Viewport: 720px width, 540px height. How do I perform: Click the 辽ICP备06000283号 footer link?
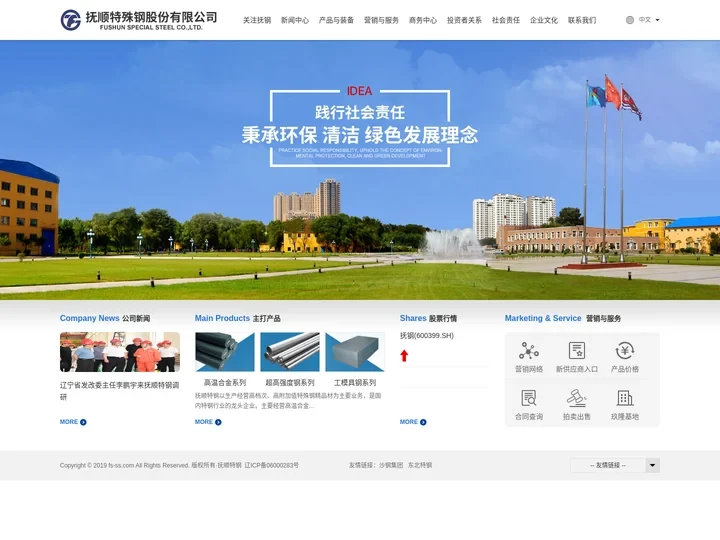point(271,465)
